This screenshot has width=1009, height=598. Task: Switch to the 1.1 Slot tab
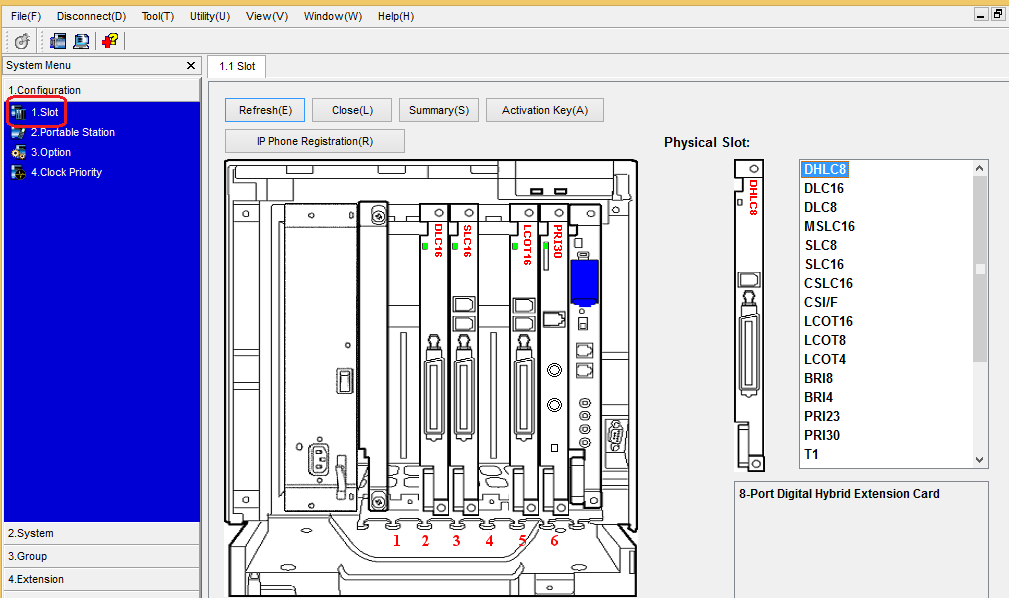point(237,66)
